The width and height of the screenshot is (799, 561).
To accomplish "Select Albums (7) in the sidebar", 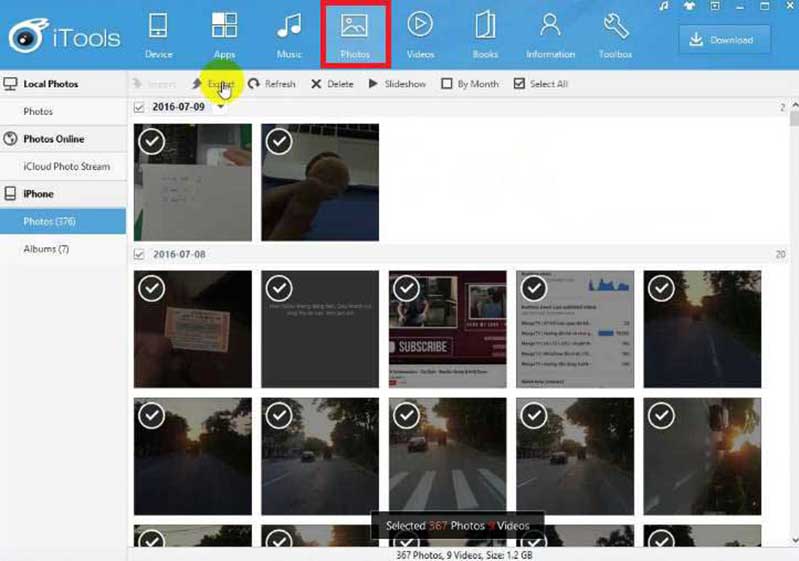I will [x=46, y=249].
